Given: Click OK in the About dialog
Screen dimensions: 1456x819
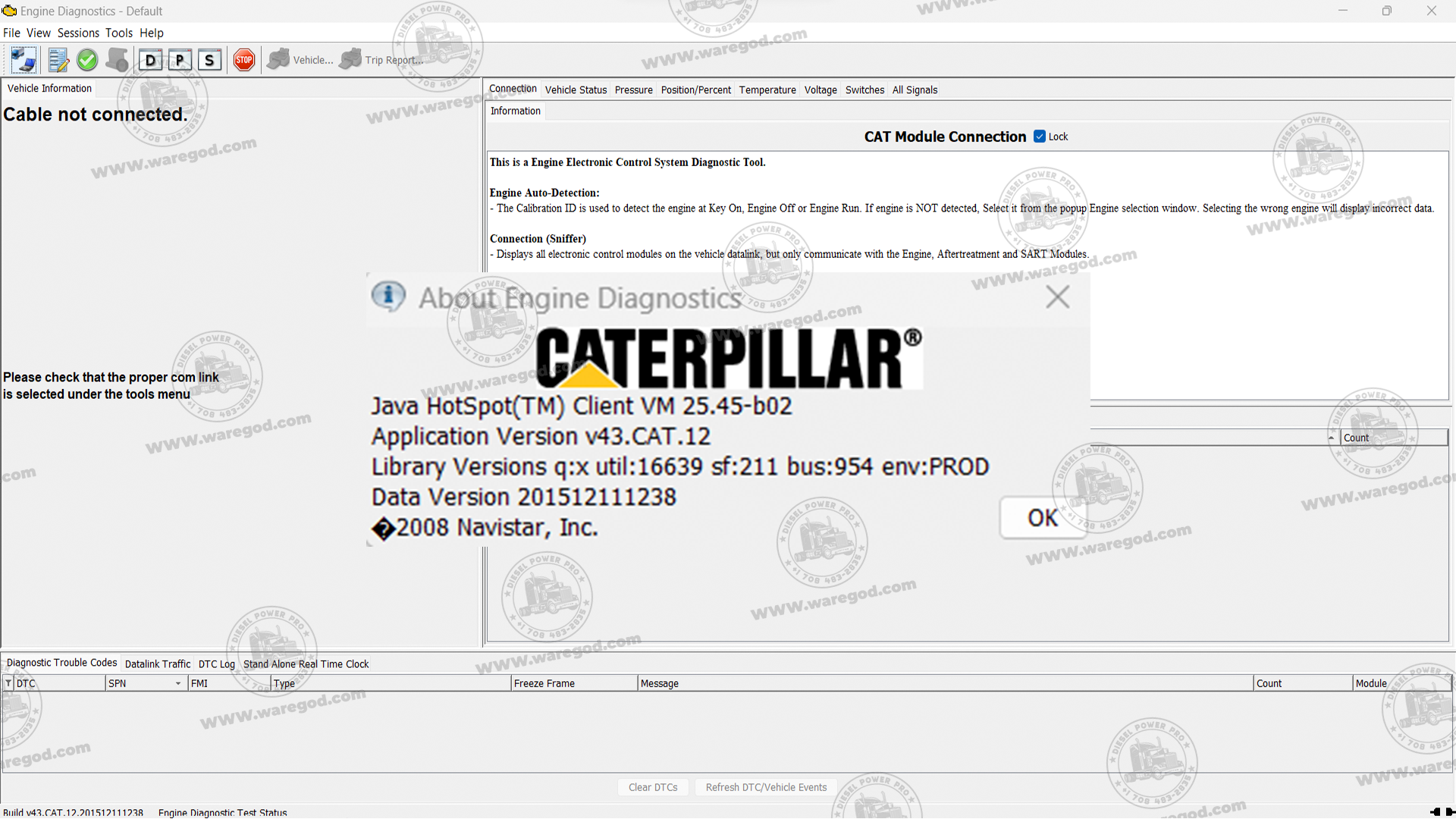Looking at the screenshot, I should 1042,518.
